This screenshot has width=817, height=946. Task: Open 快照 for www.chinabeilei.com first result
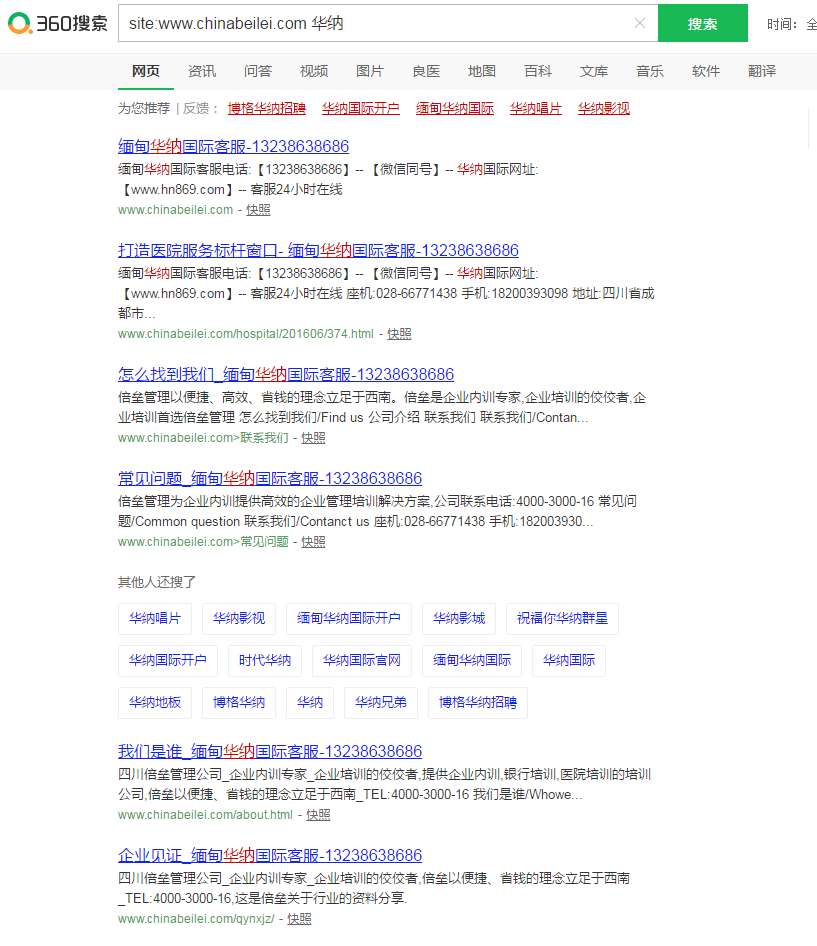coord(258,210)
